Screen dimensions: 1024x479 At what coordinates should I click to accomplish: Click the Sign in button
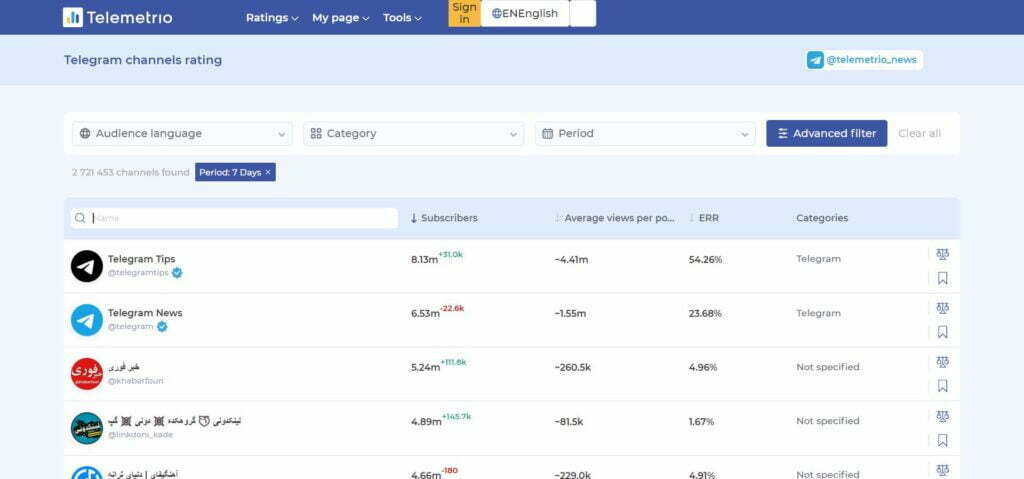pyautogui.click(x=464, y=13)
